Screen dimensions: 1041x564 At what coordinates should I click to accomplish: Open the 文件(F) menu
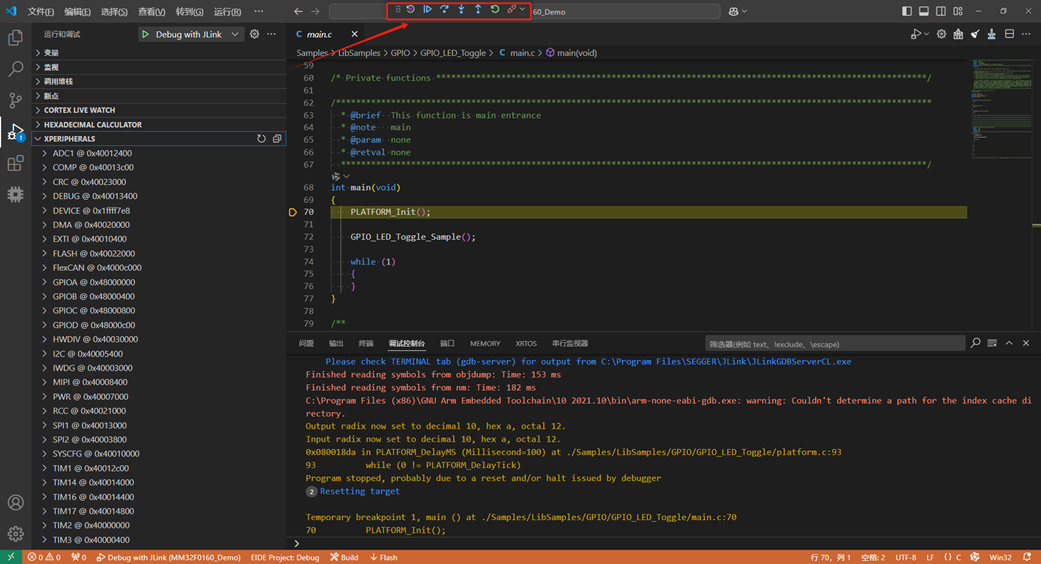coord(41,11)
